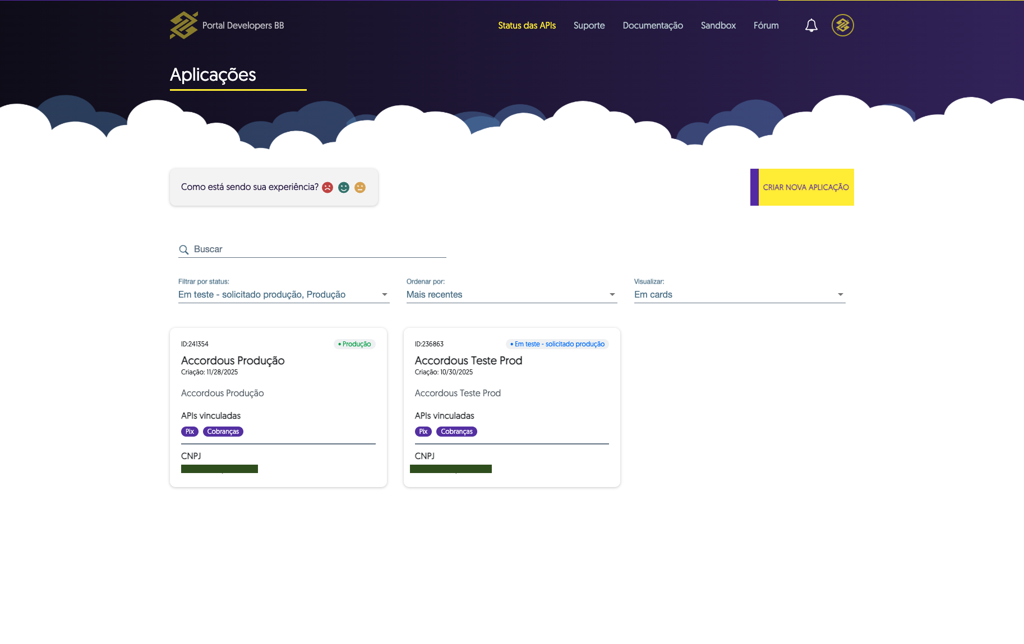Screen dimensions: 1024x644
Task: Select the green happy face rating
Action: tap(344, 187)
